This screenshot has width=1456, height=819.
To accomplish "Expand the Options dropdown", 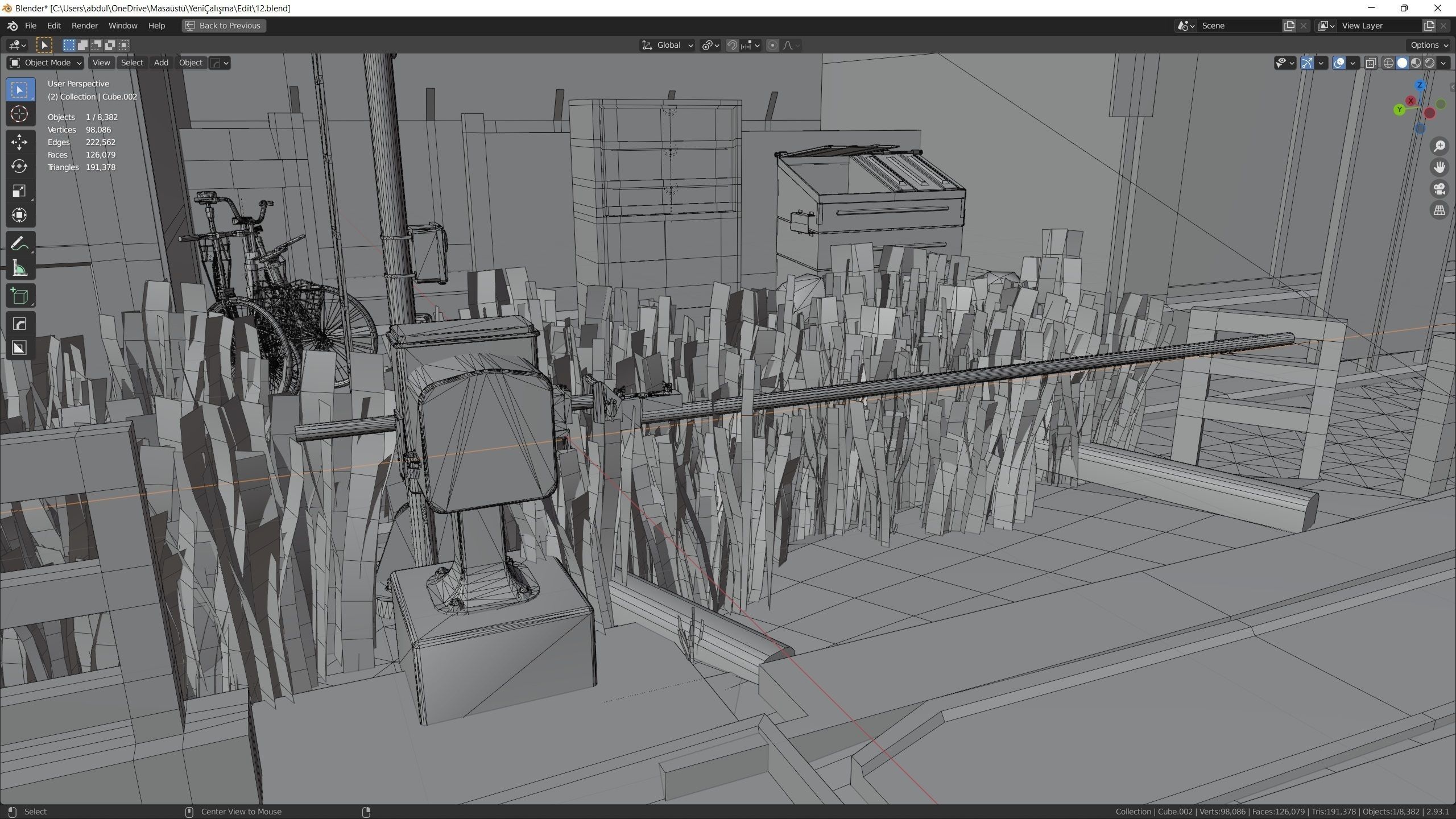I will (1429, 45).
